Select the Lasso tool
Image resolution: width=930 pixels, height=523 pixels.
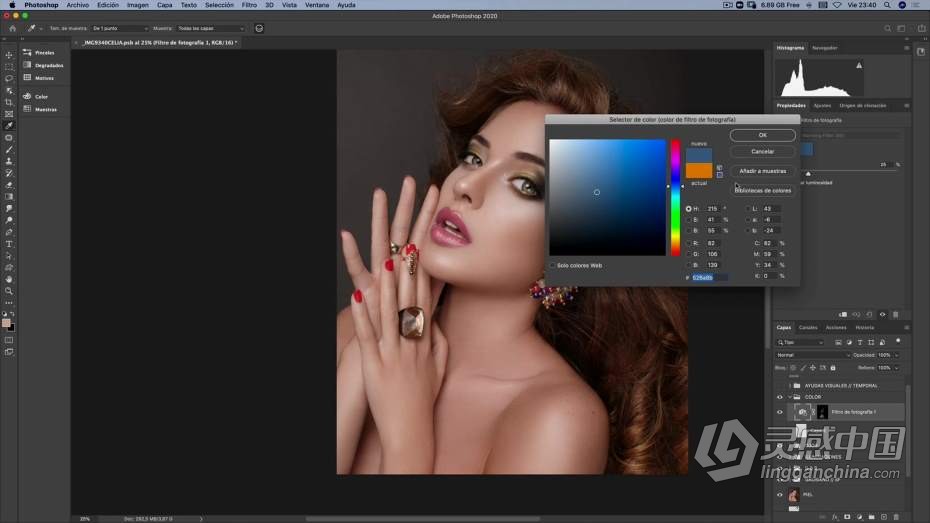(x=9, y=78)
